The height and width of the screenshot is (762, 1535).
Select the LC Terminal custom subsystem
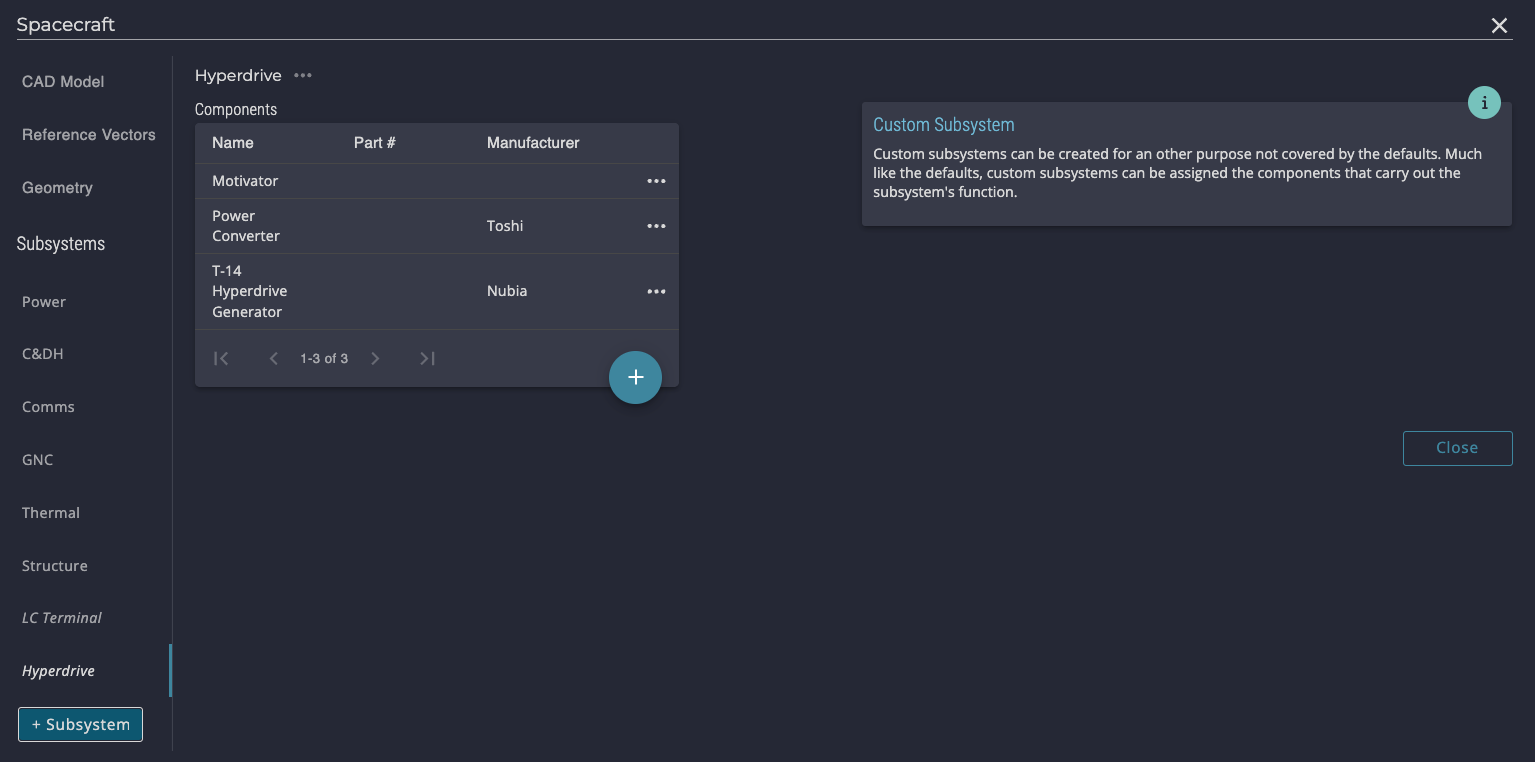[62, 618]
